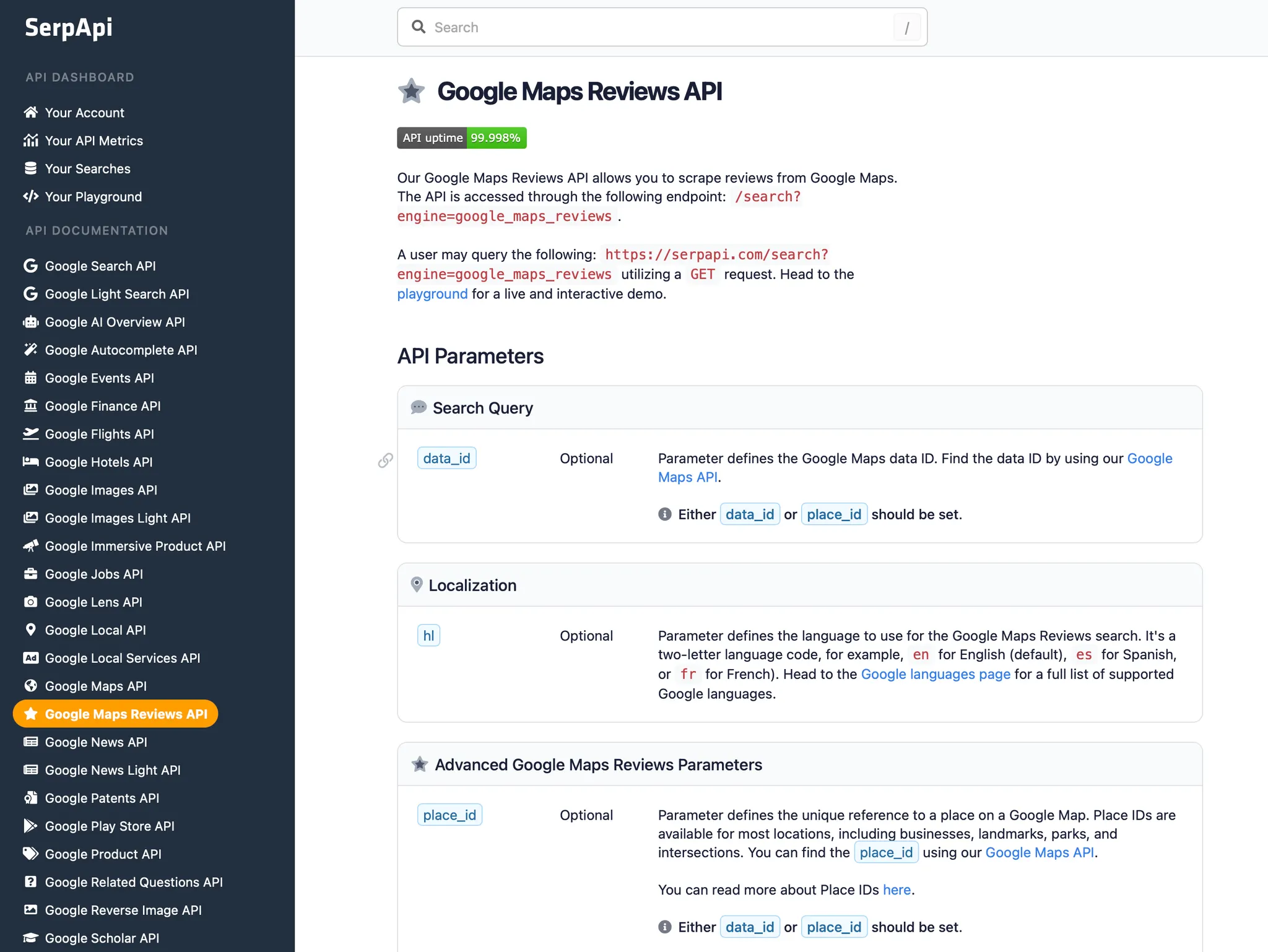Click the plane icon for Google Flights API
Image resolution: width=1268 pixels, height=952 pixels.
click(30, 434)
